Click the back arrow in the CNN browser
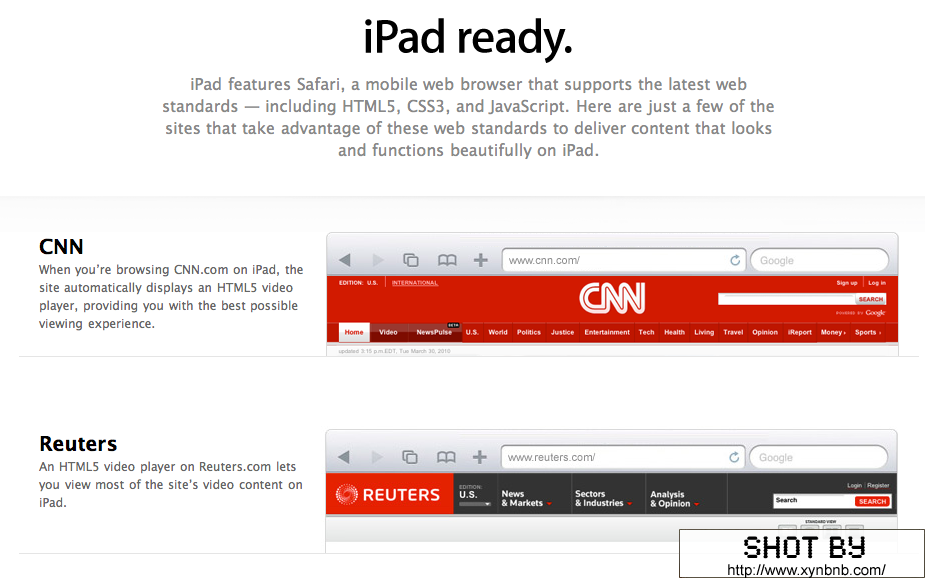This screenshot has width=925, height=578. point(345,260)
